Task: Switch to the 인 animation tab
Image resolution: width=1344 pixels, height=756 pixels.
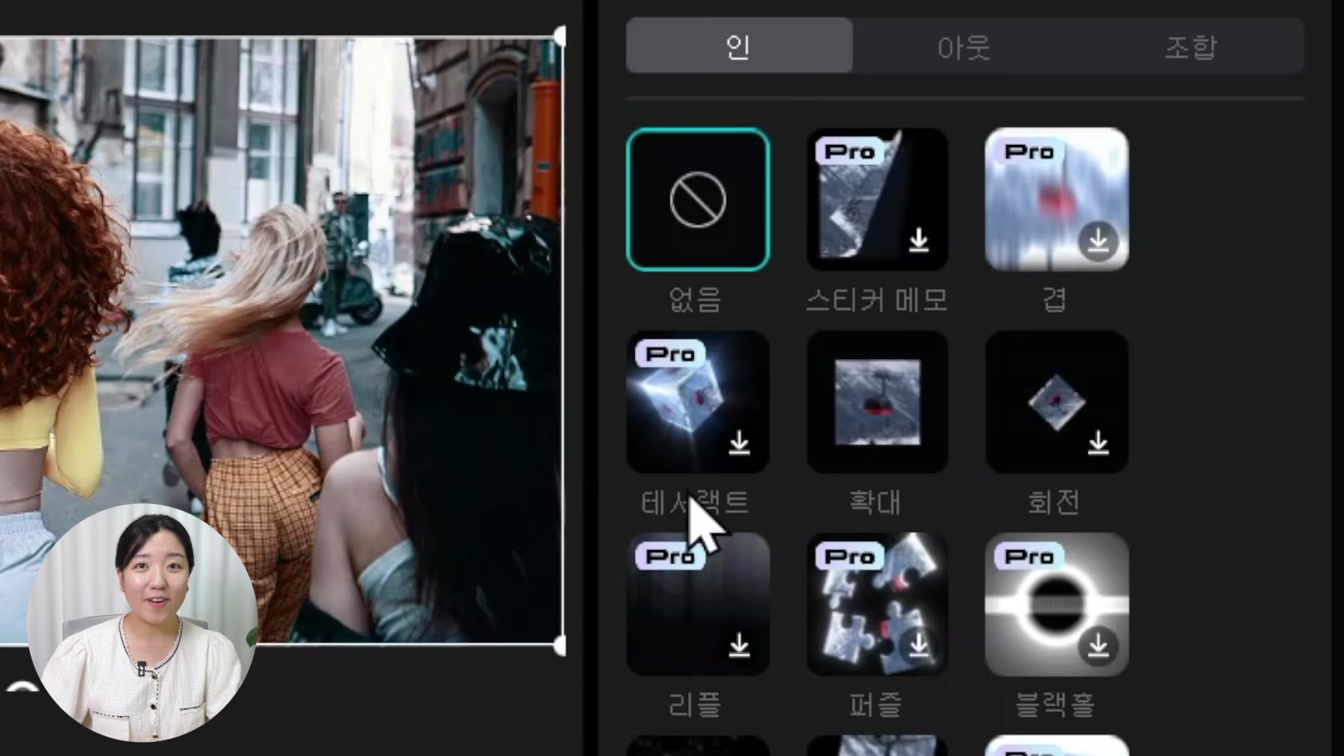Action: (739, 46)
